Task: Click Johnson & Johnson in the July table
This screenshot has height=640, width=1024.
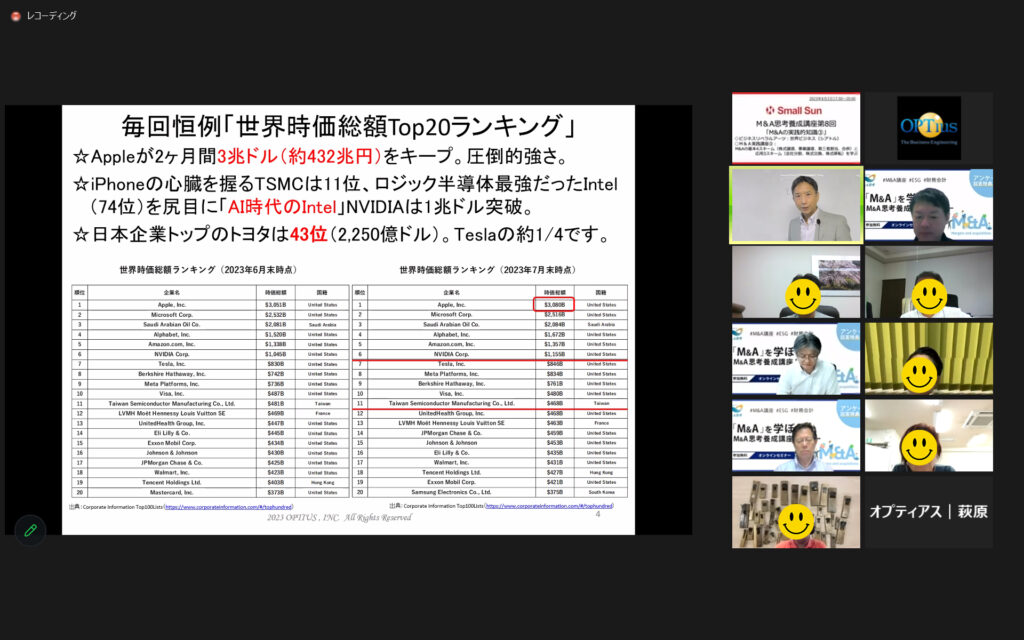Action: (451, 443)
